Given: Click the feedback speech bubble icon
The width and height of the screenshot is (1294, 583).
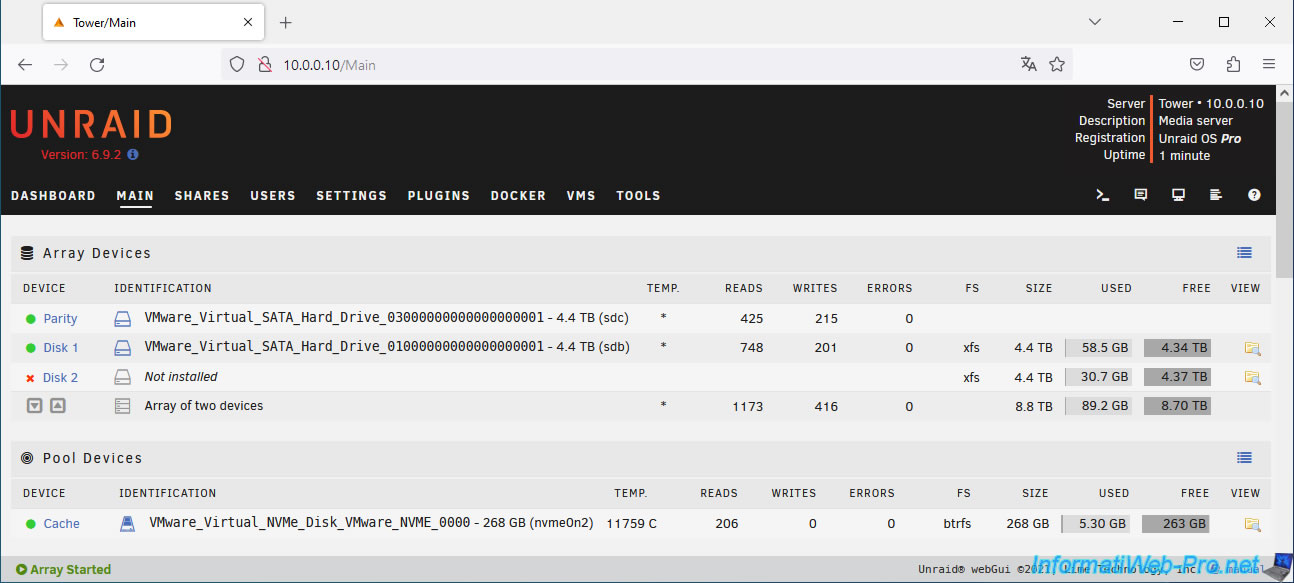Looking at the screenshot, I should [1141, 196].
